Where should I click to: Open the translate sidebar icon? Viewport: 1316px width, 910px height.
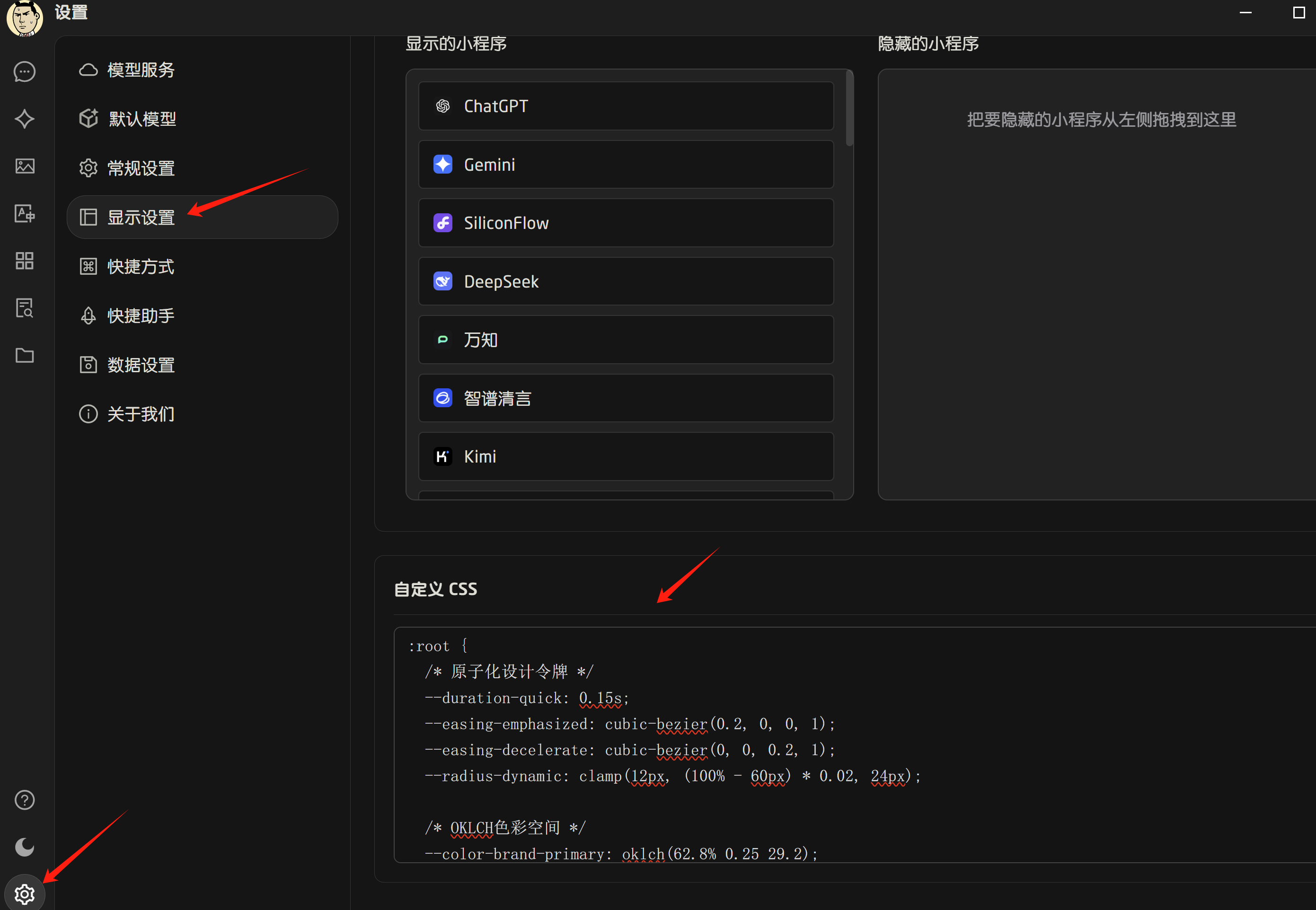pos(25,213)
